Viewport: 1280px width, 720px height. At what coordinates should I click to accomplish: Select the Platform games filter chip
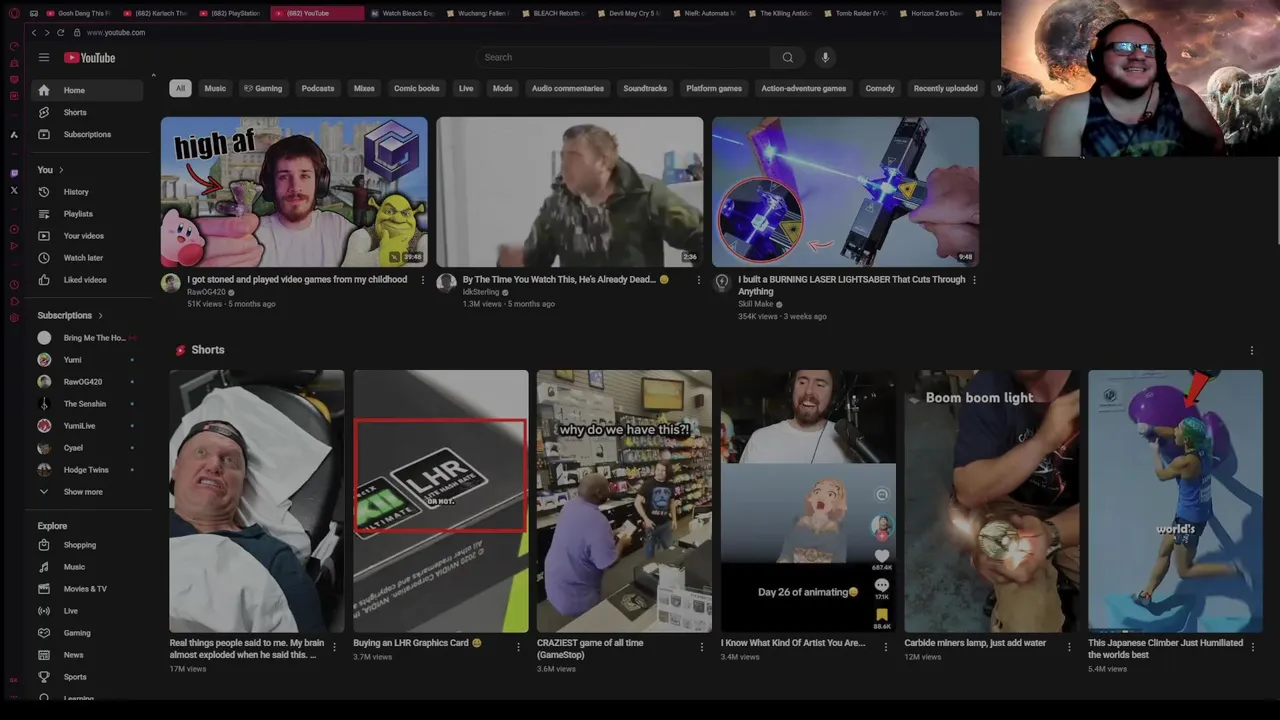pyautogui.click(x=714, y=88)
